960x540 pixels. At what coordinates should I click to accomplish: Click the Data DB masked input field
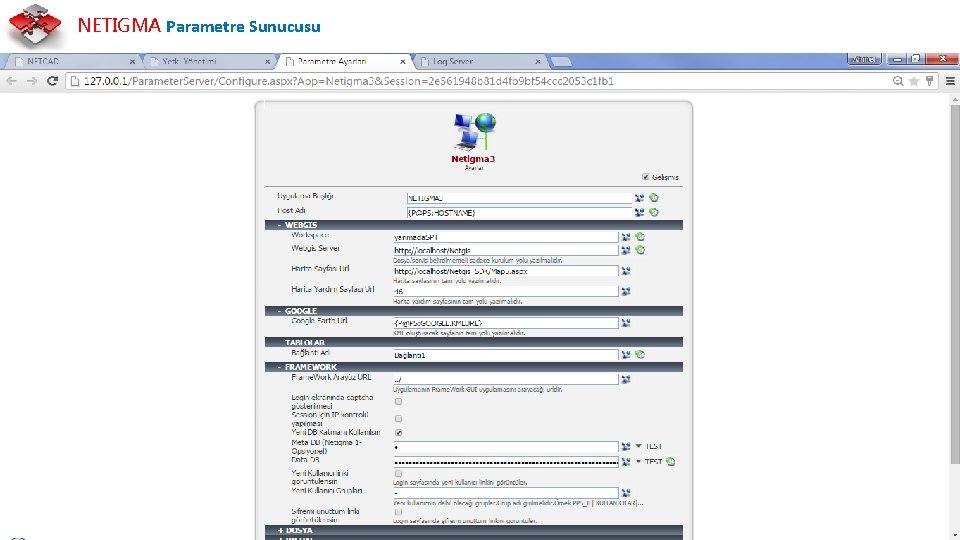[x=506, y=462]
